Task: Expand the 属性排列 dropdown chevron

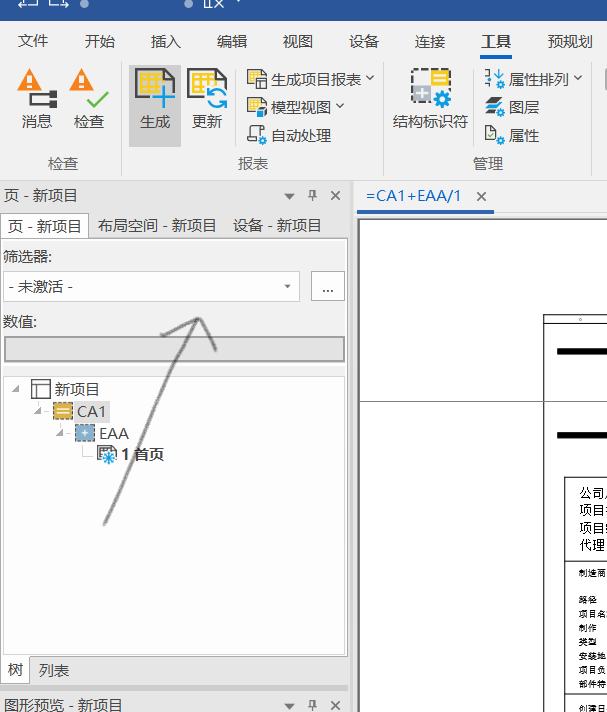Action: click(x=578, y=79)
